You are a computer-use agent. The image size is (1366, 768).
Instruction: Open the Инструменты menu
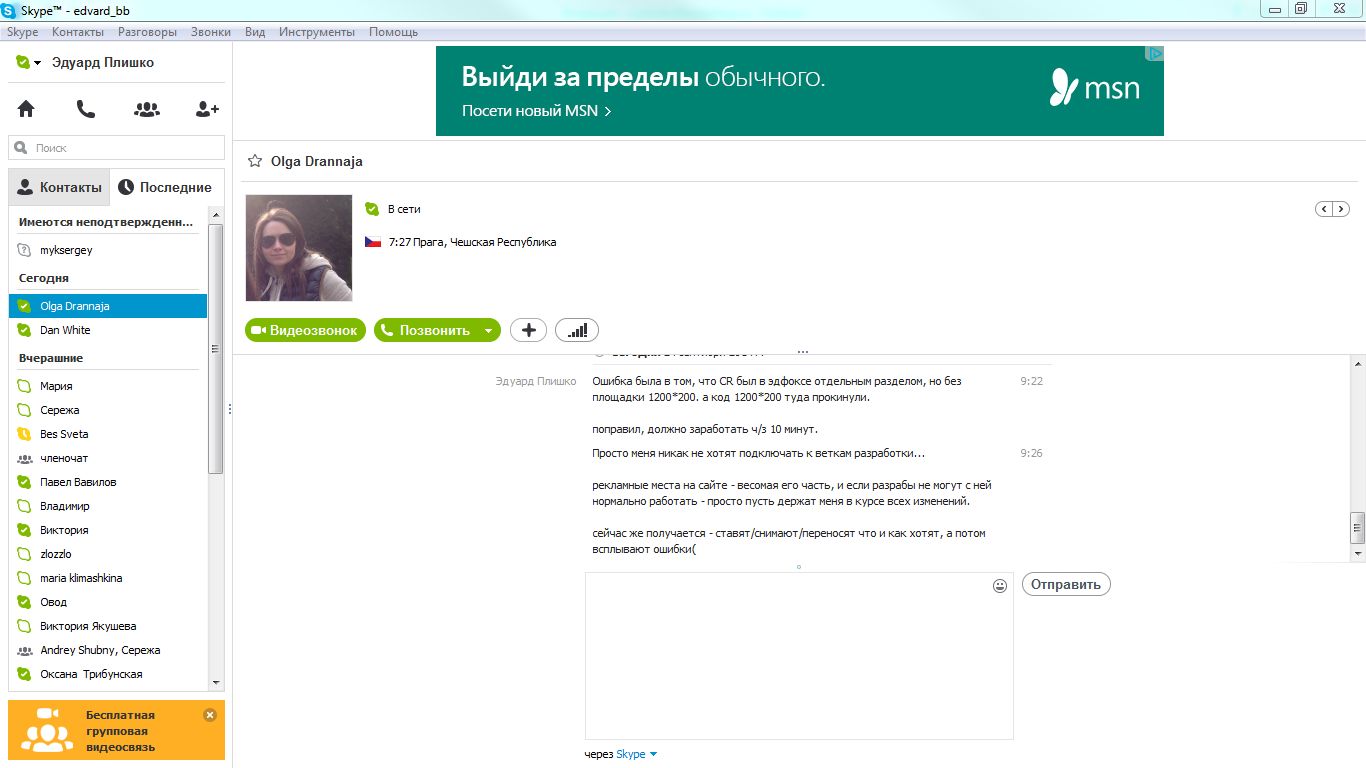317,32
